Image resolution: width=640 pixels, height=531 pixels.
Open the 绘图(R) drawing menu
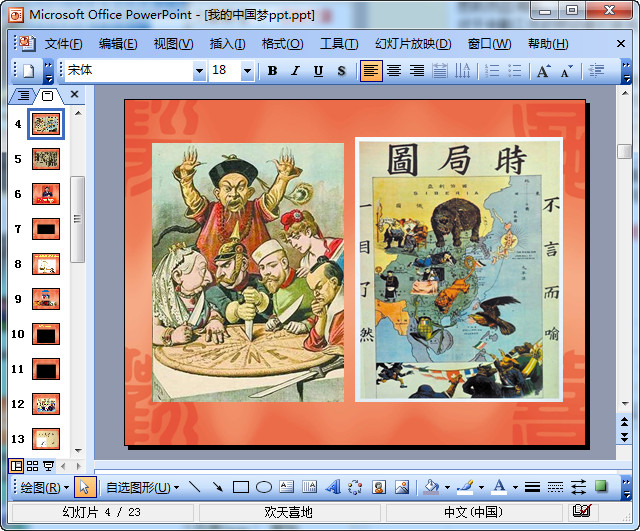[x=45, y=487]
